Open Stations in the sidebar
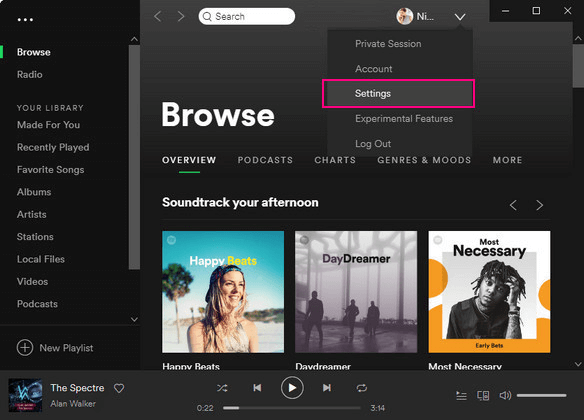The image size is (584, 420). point(35,237)
